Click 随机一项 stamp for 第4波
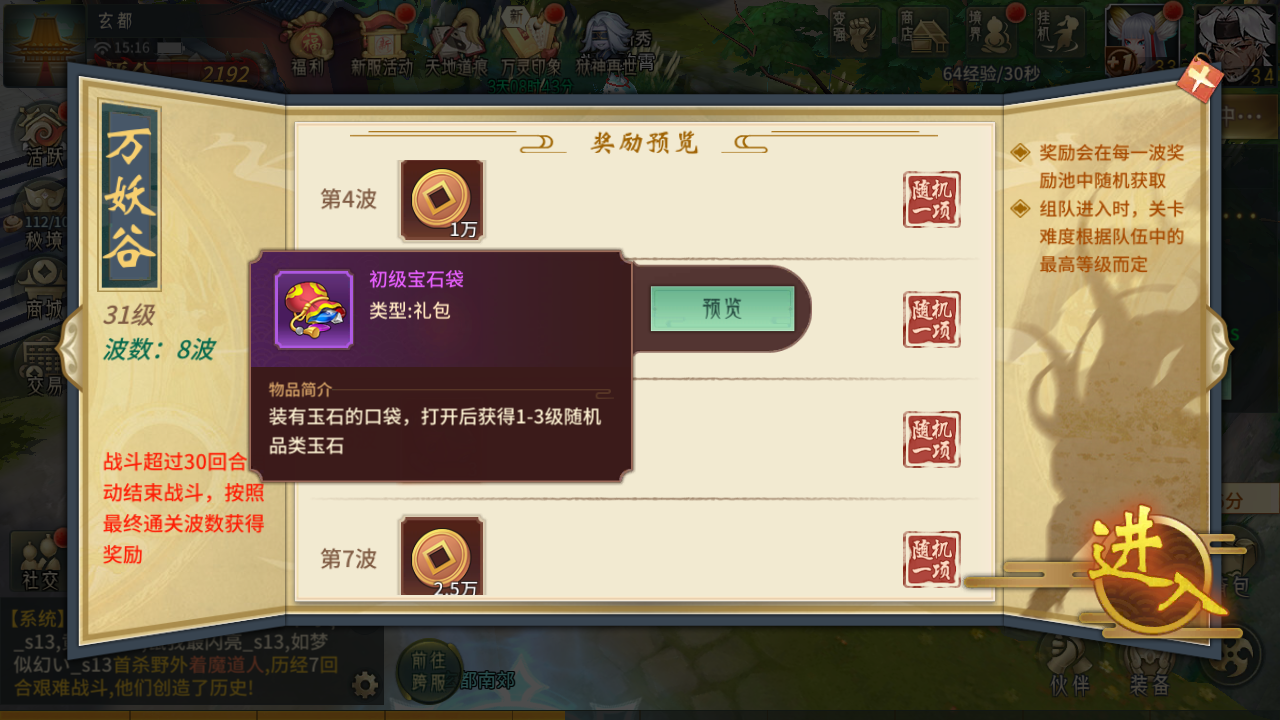 click(931, 200)
